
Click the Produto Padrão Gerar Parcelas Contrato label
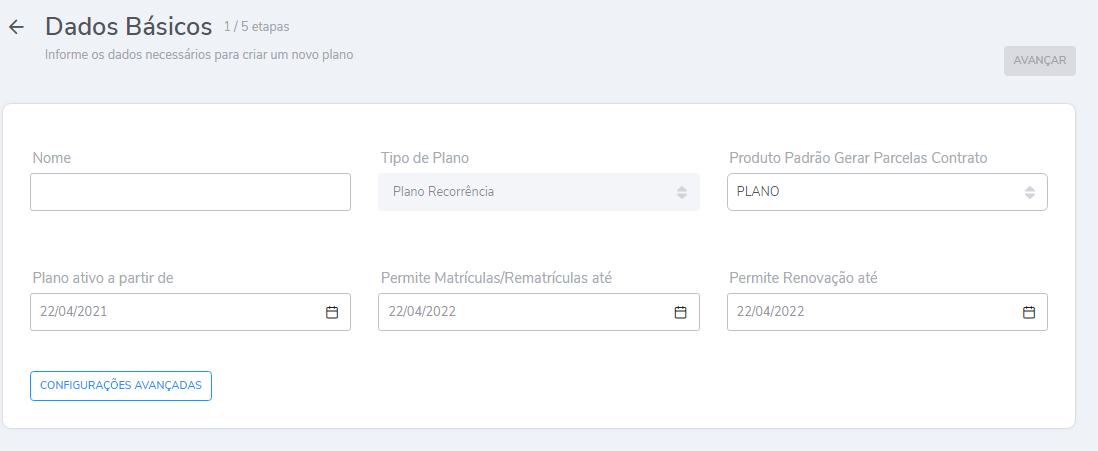click(x=858, y=158)
